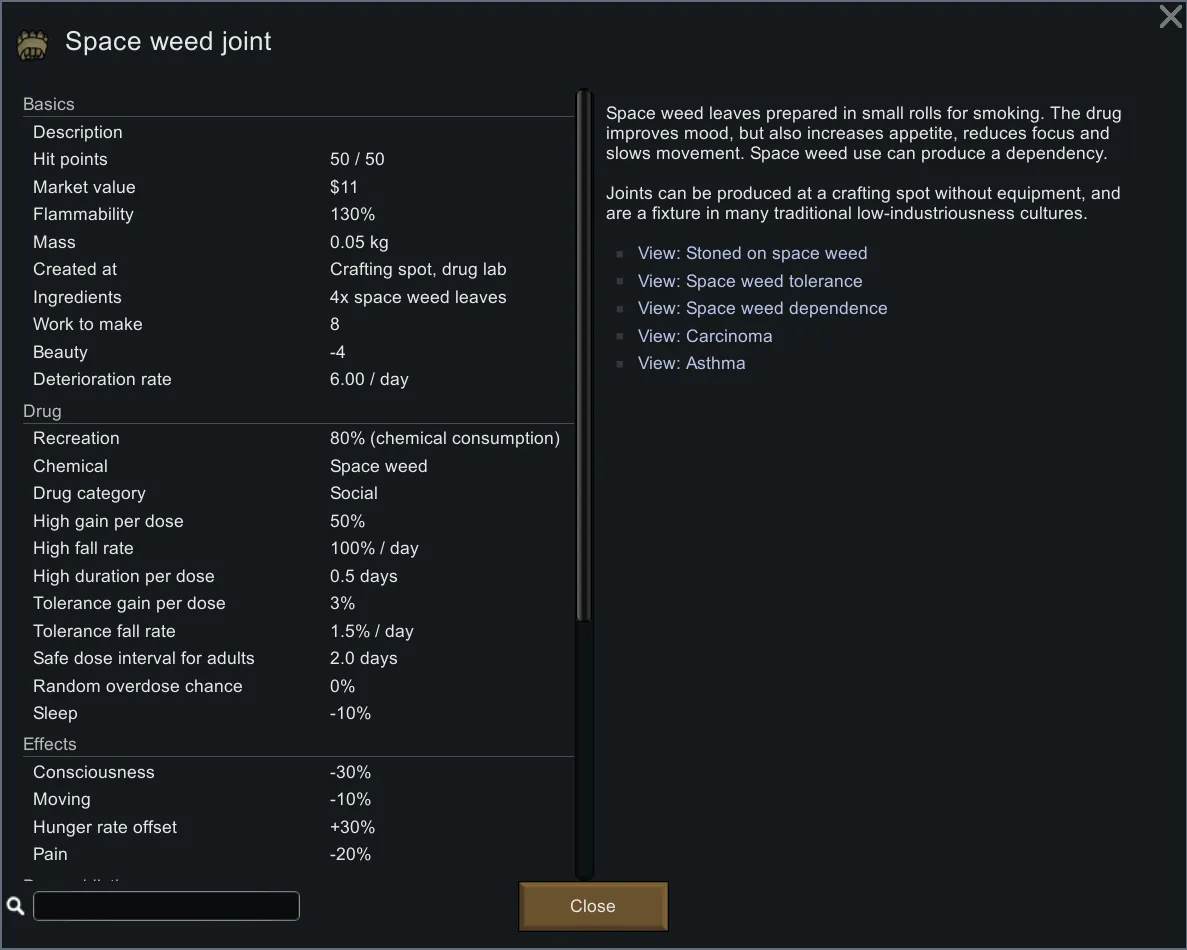
Task: Click the Drug category row
Action: (x=298, y=493)
